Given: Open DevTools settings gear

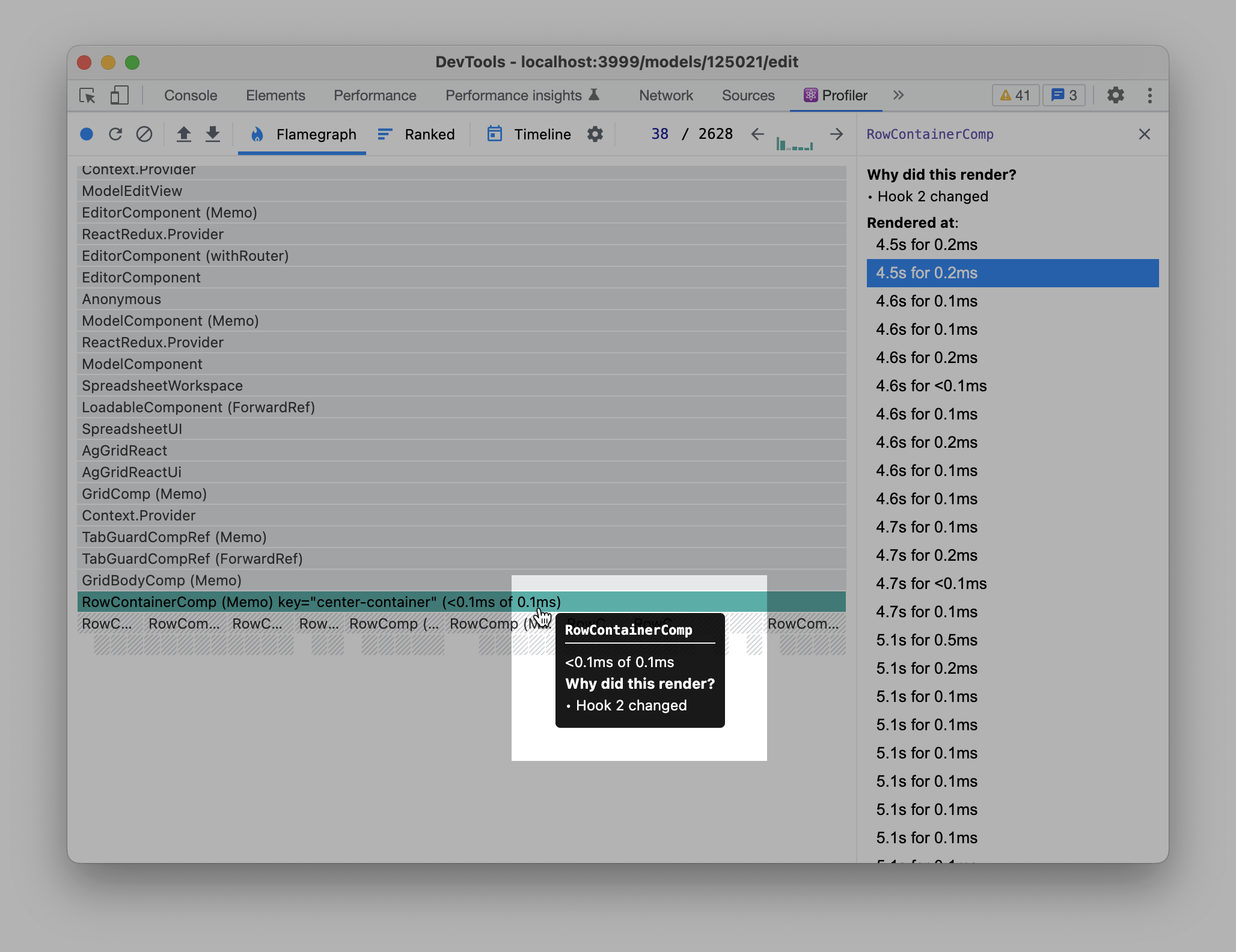Looking at the screenshot, I should coord(1116,95).
